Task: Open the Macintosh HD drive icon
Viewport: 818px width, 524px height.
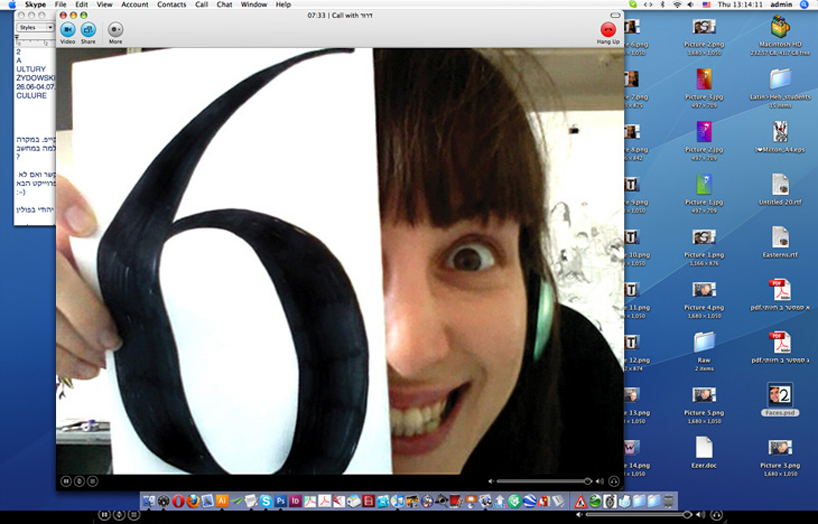Action: click(x=780, y=28)
